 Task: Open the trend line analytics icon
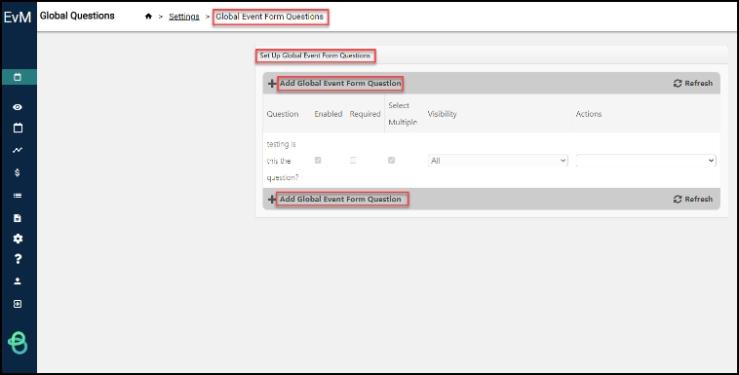coord(17,150)
